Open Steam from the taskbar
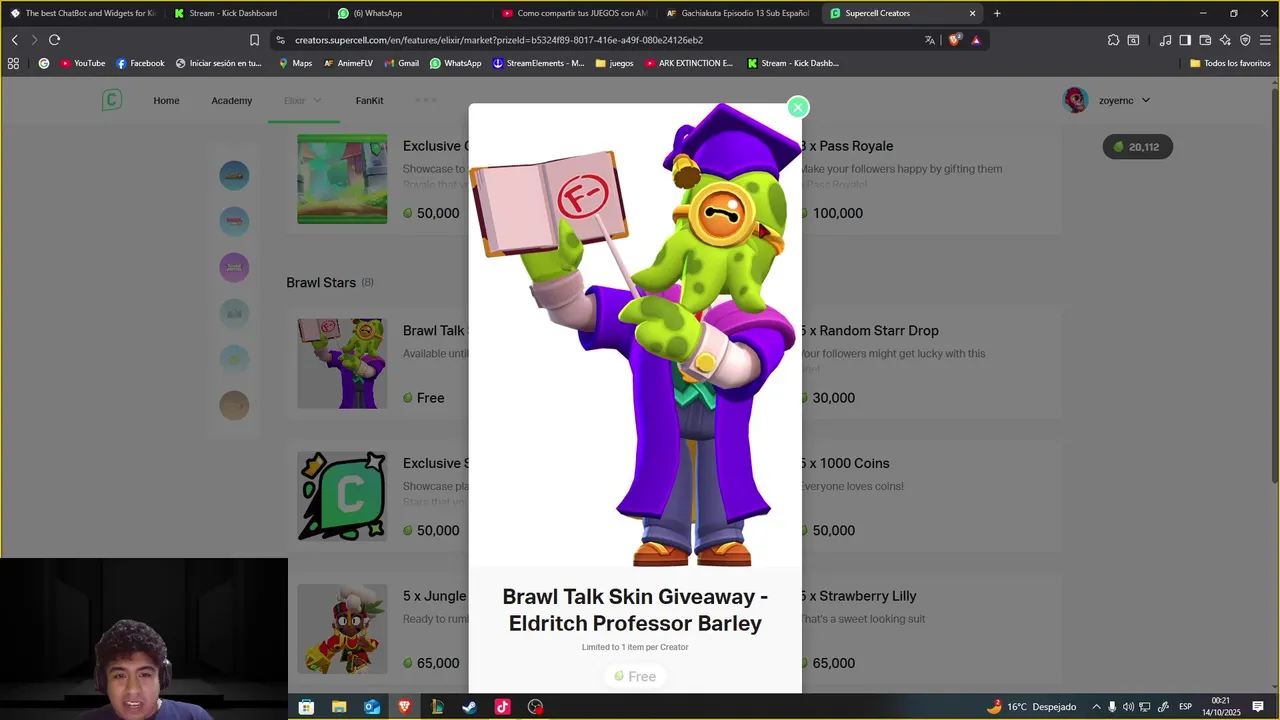 pyautogui.click(x=469, y=707)
